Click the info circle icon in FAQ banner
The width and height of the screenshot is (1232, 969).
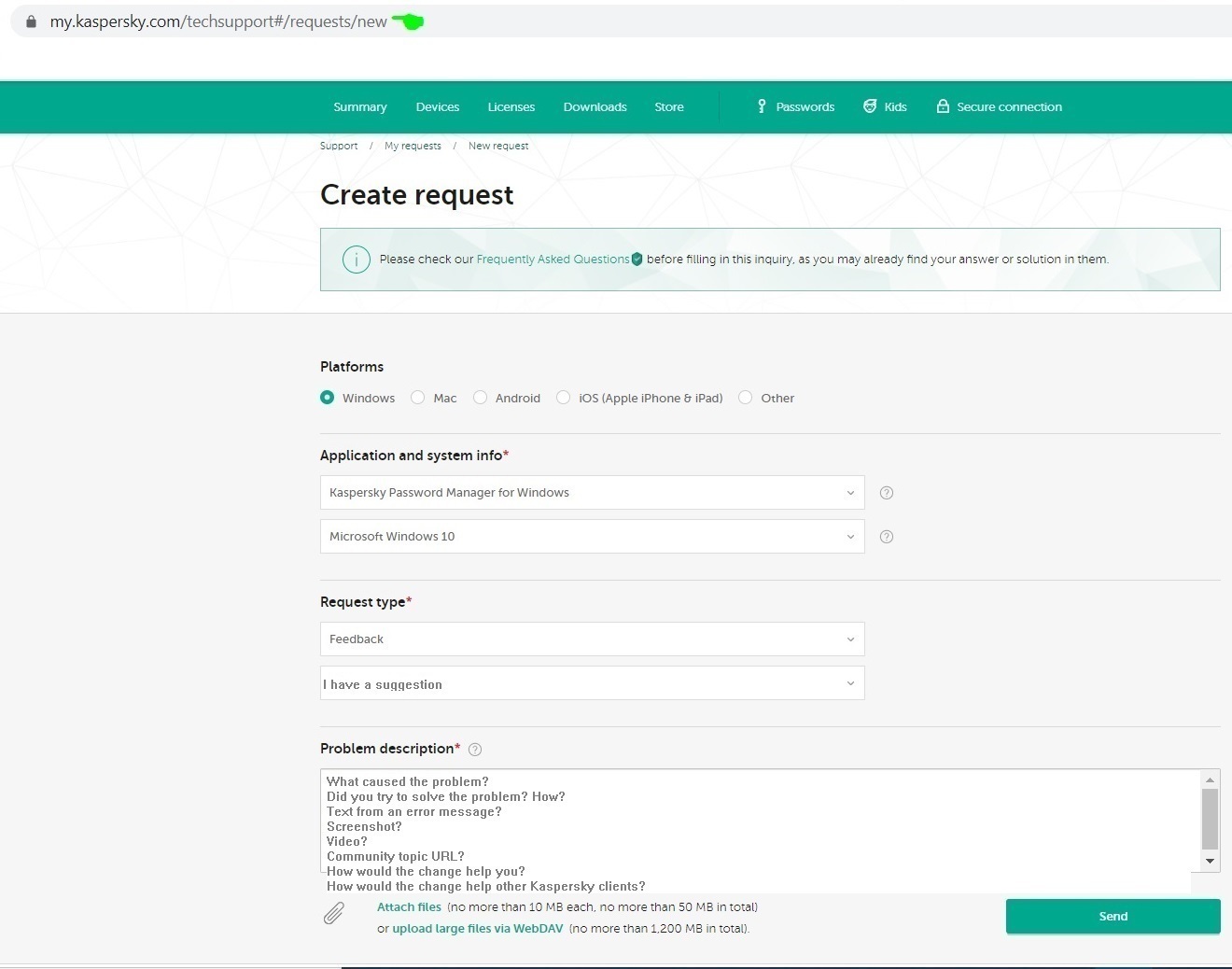tap(357, 260)
